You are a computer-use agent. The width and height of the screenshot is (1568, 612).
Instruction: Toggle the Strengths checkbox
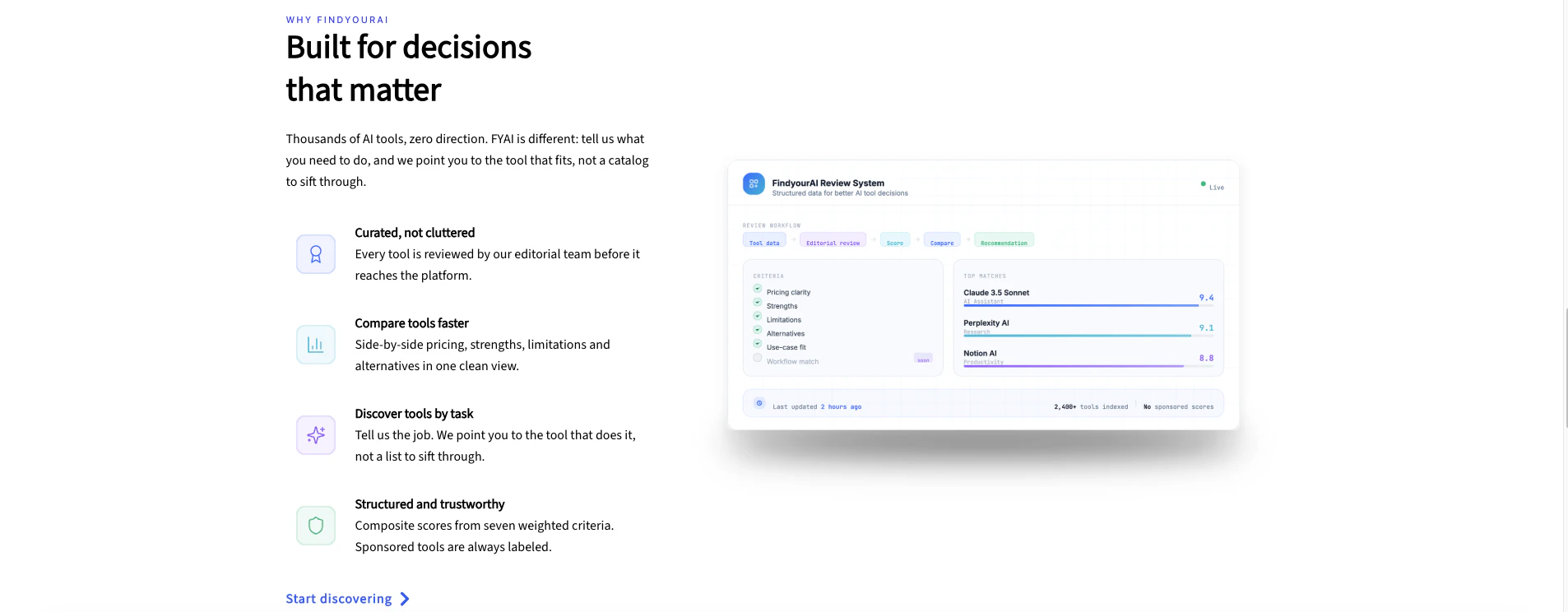[x=758, y=303]
